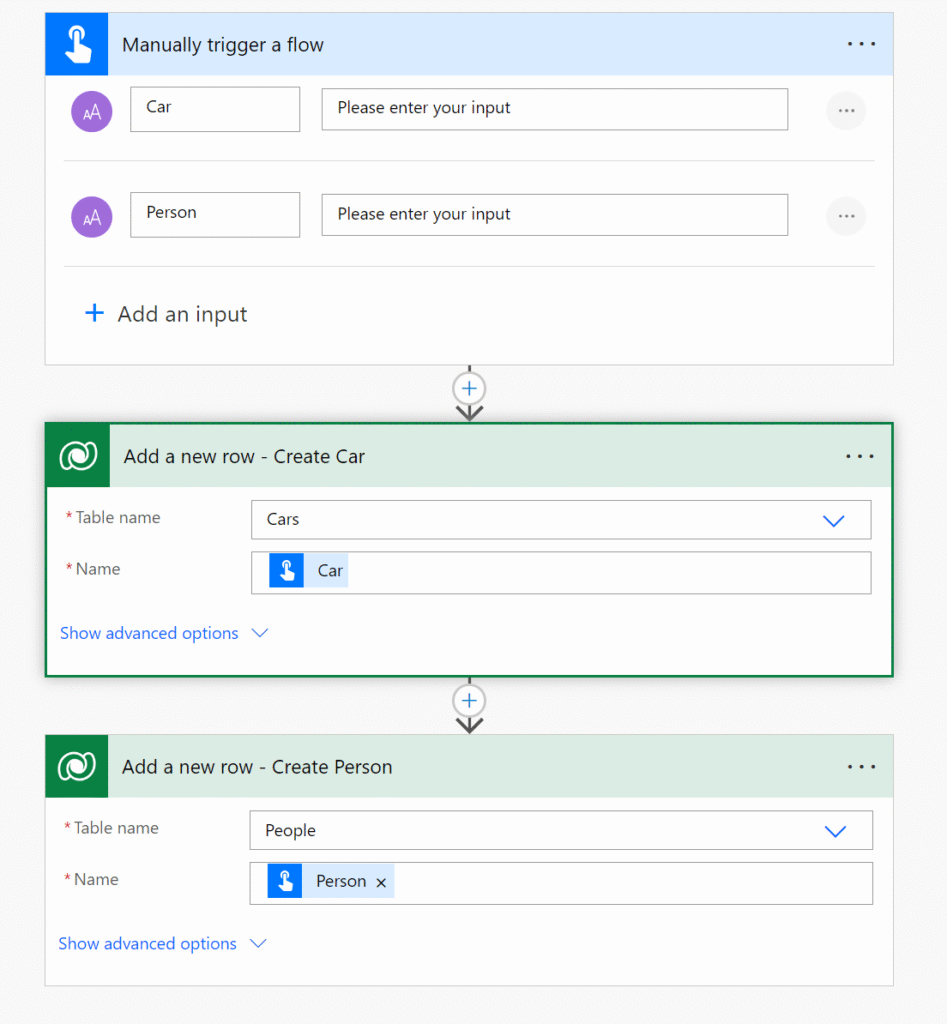The height and width of the screenshot is (1024, 947).
Task: Open the options menu for Car input row
Action: pyautogui.click(x=846, y=111)
